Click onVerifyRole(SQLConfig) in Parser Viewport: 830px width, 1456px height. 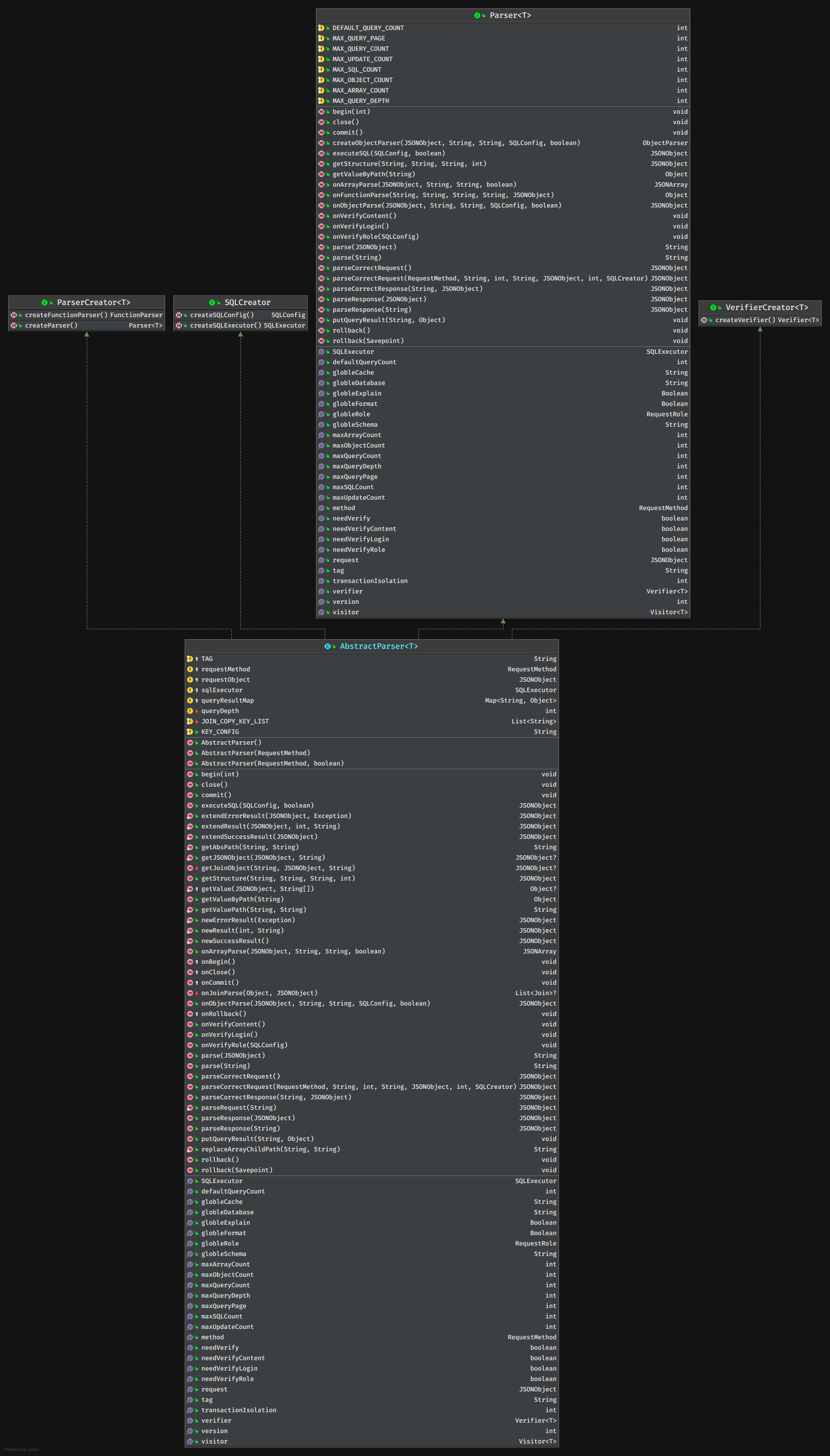coord(503,236)
